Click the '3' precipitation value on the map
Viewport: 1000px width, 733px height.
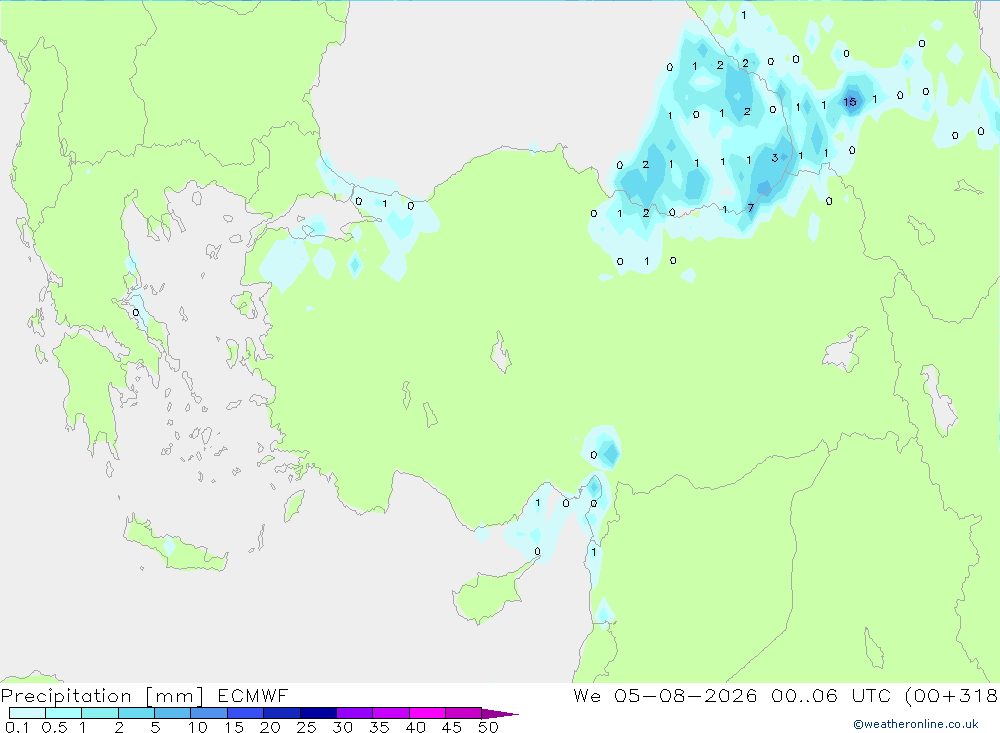click(x=775, y=158)
